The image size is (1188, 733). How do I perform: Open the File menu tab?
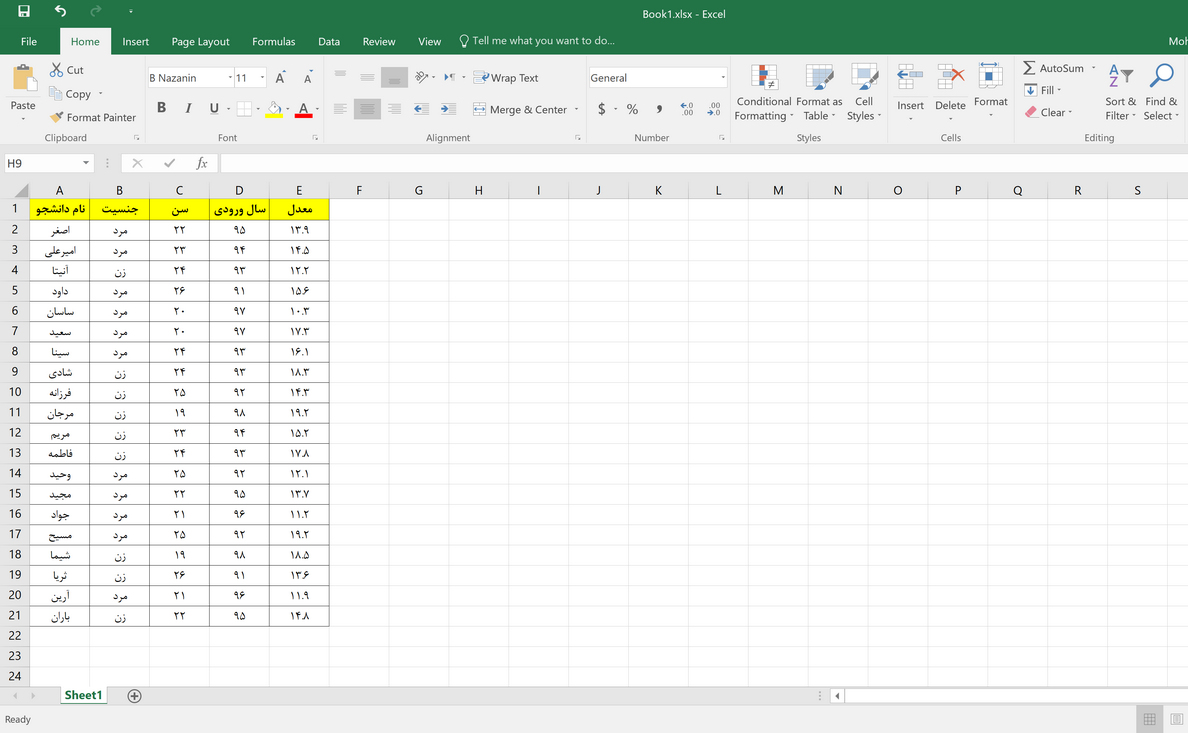29,42
